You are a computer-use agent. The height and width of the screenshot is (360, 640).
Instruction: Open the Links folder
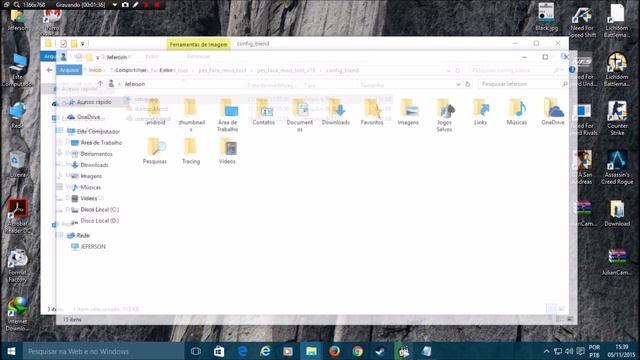coord(480,111)
